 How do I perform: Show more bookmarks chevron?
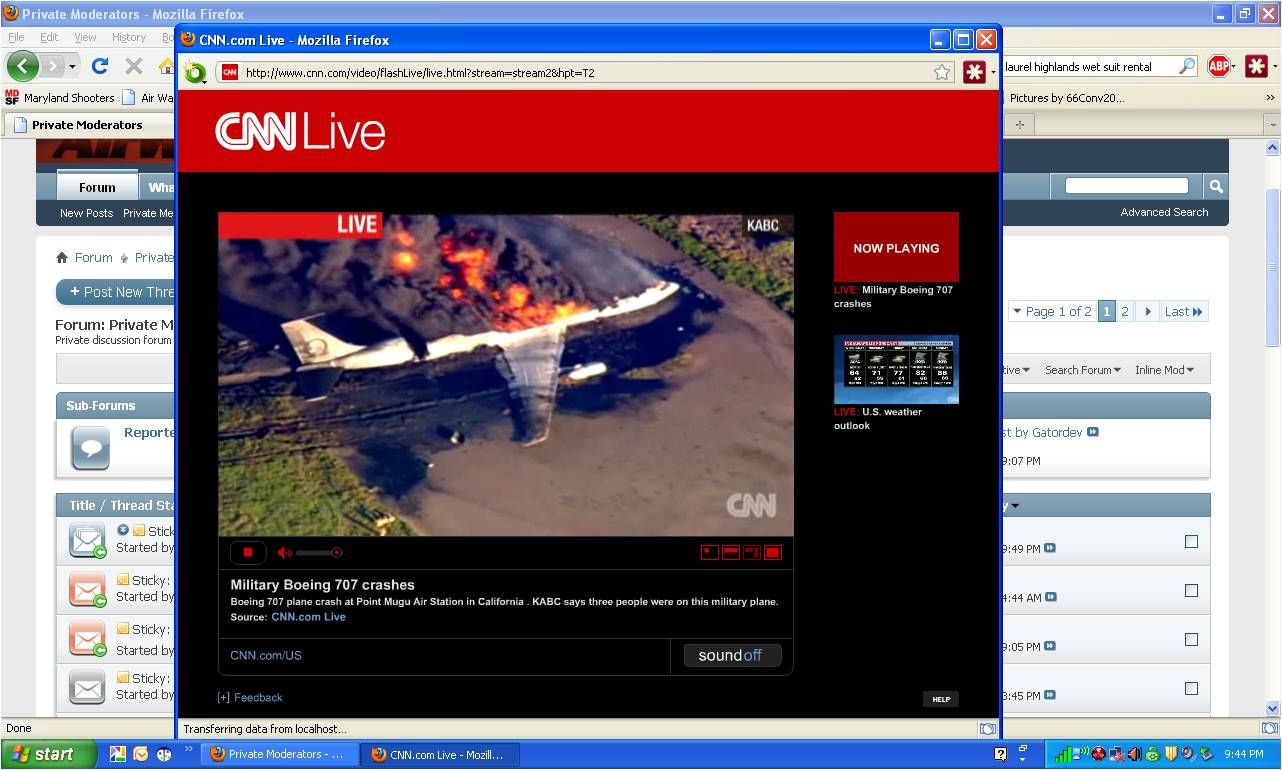[x=1270, y=98]
